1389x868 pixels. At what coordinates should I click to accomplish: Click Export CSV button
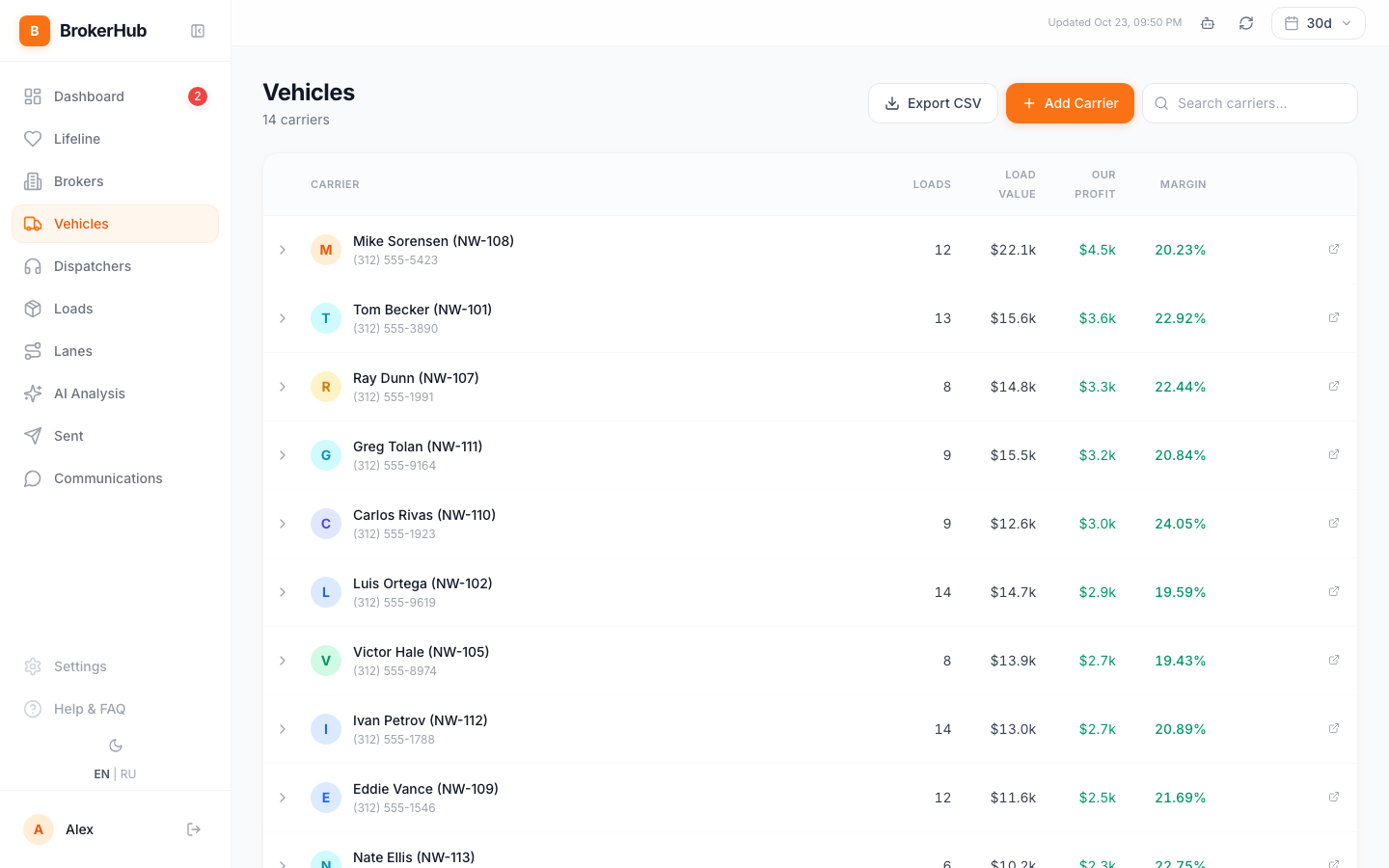933,103
